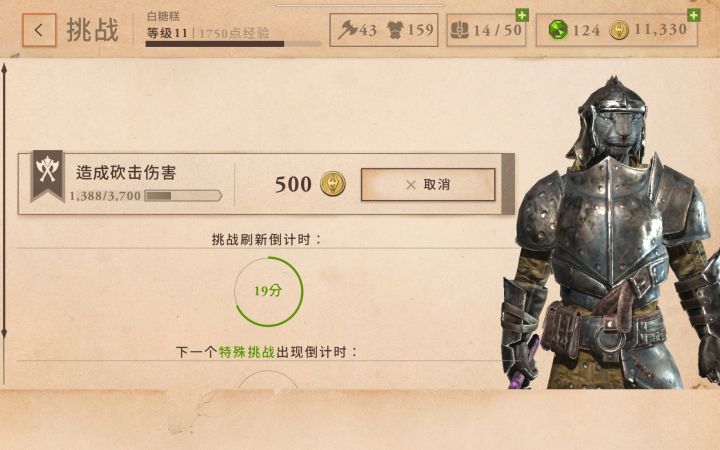The height and width of the screenshot is (450, 720).
Task: Tap the 19分 refresh countdown circle
Action: tap(269, 291)
